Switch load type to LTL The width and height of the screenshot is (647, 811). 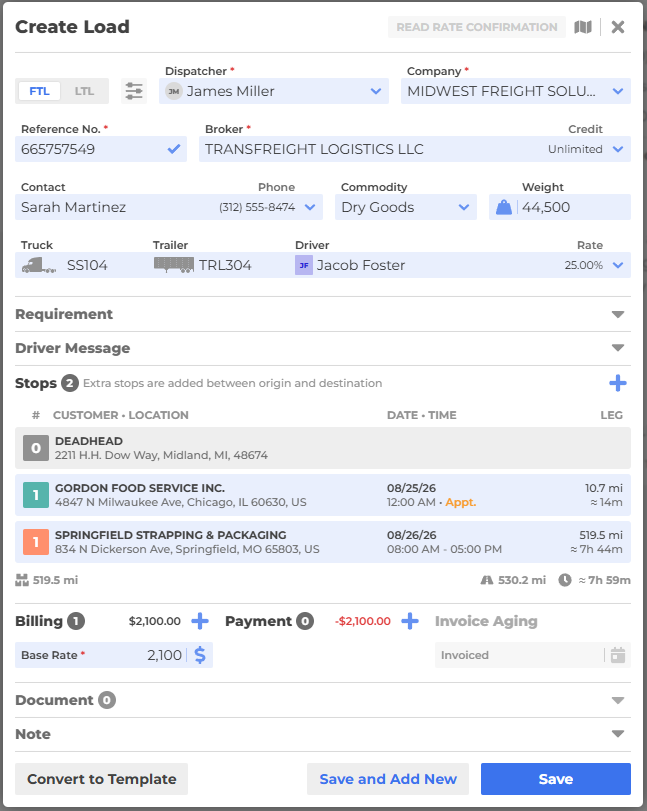pos(84,92)
